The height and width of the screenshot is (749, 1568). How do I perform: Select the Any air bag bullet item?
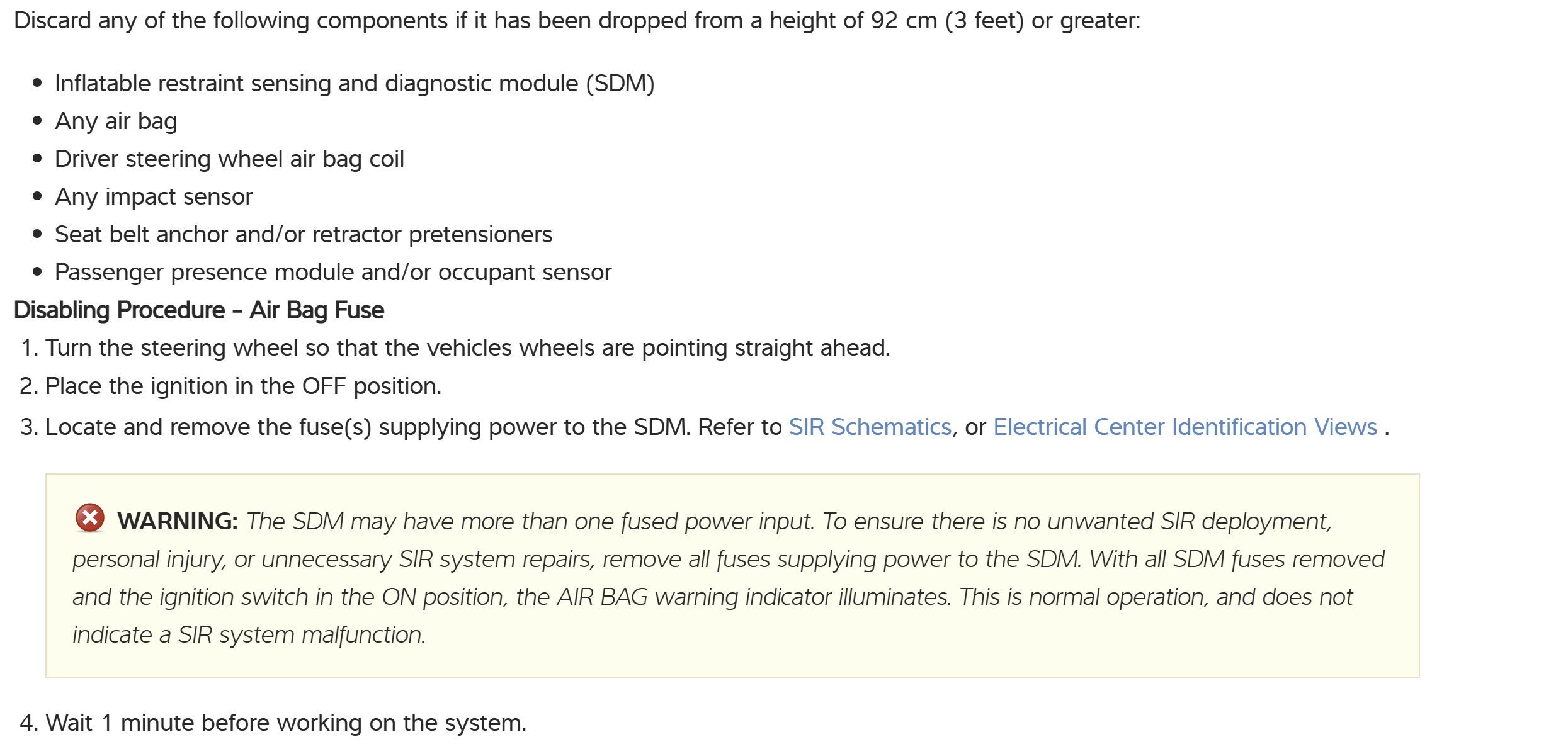pyautogui.click(x=116, y=121)
